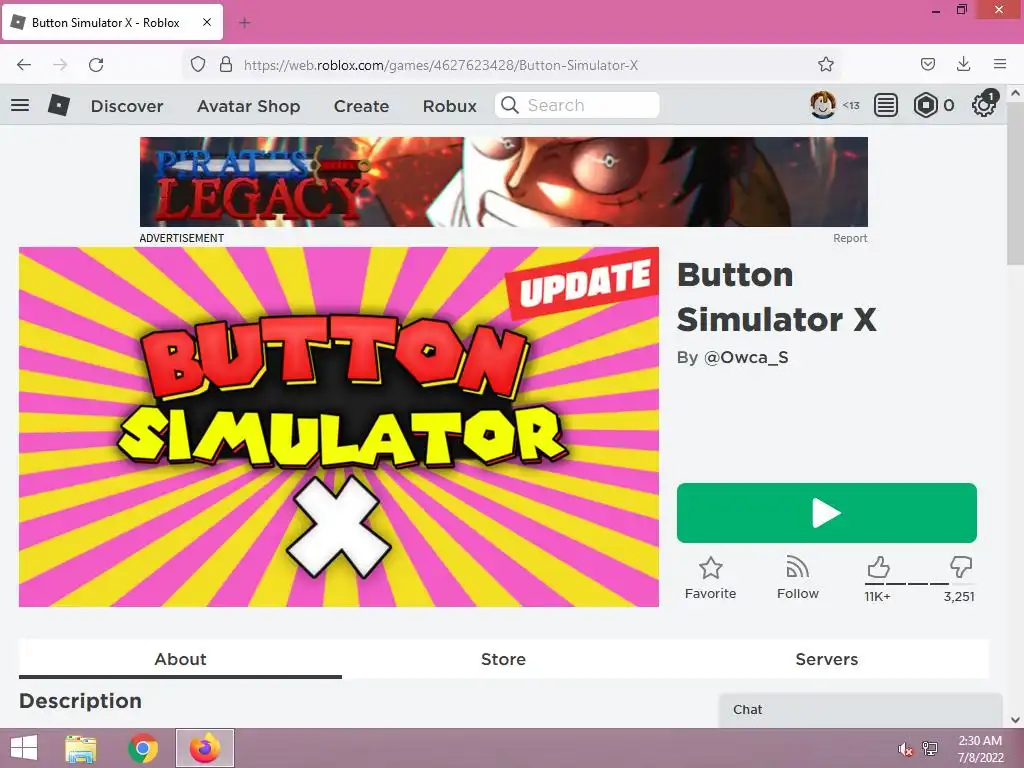Launch File Explorer from taskbar
This screenshot has width=1024, height=768.
pos(81,748)
